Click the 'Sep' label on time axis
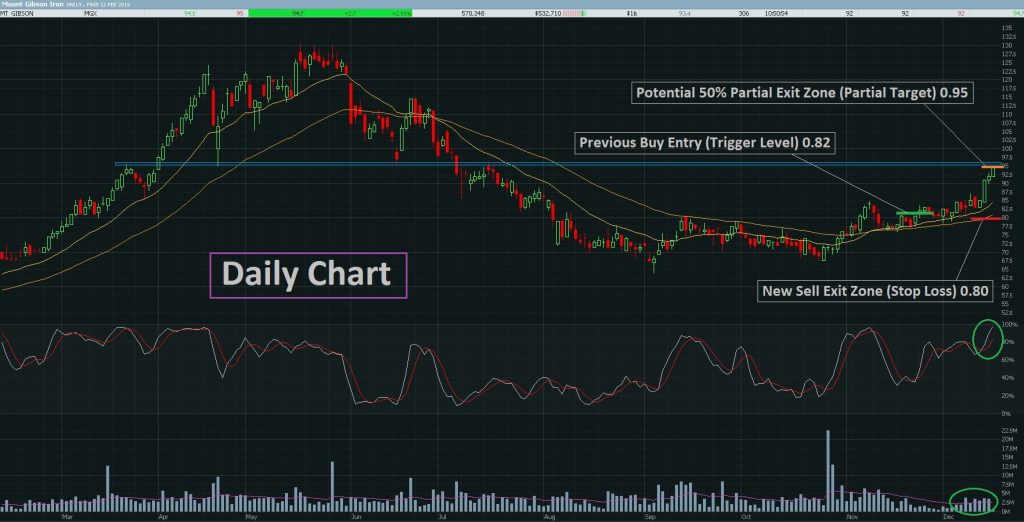 click(x=650, y=517)
